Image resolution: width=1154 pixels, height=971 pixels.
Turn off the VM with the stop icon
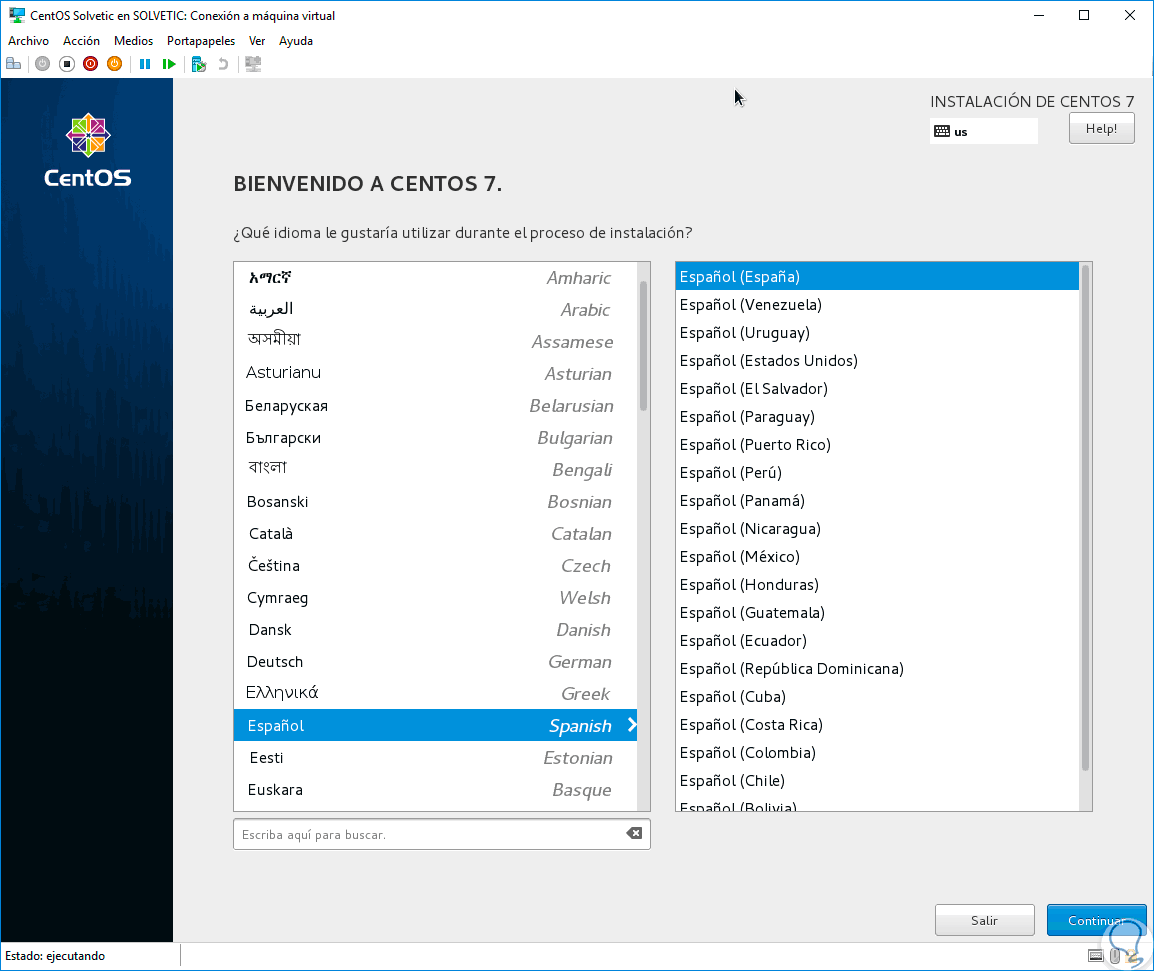pos(67,64)
